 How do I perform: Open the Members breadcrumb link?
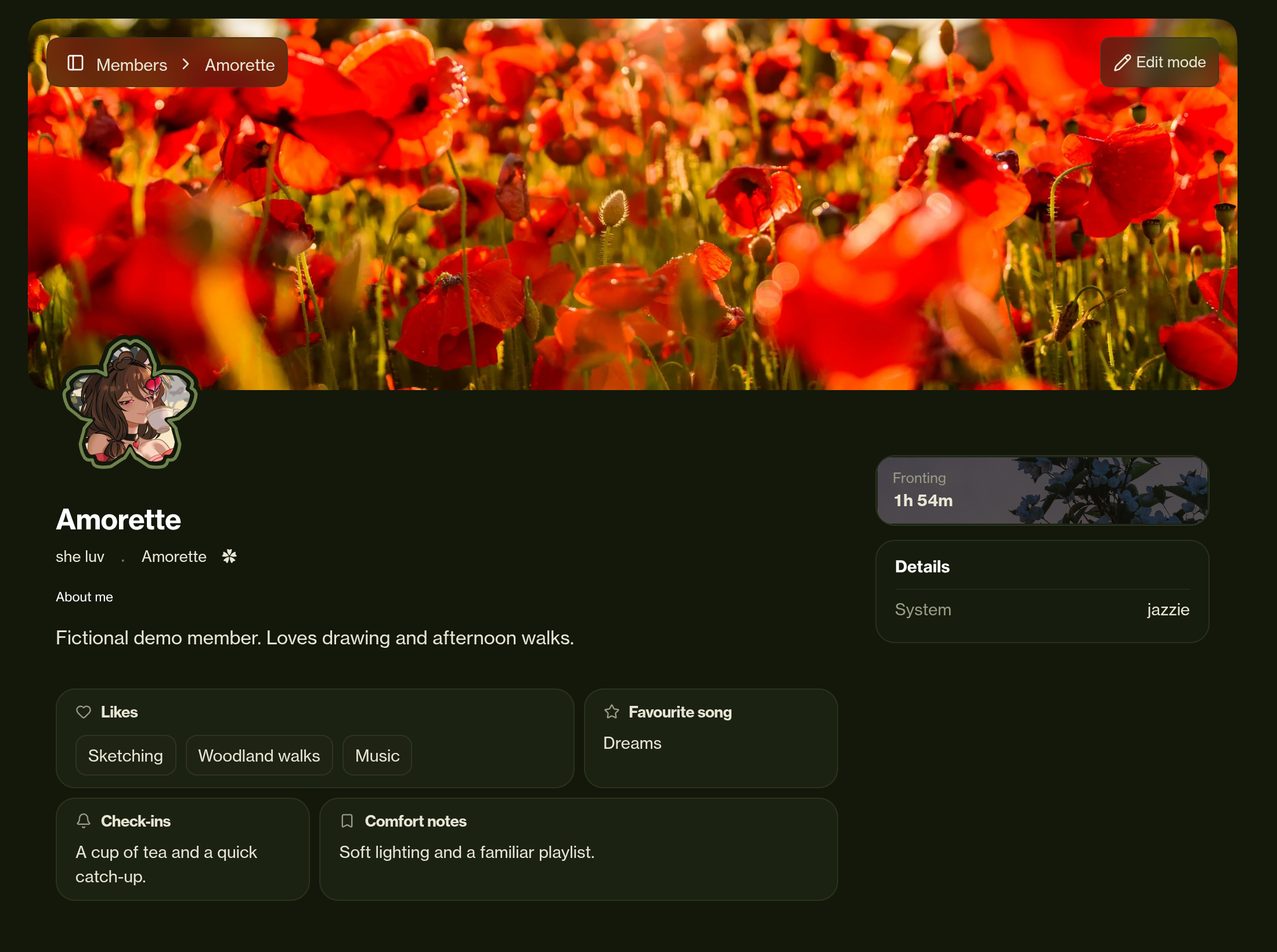click(132, 64)
